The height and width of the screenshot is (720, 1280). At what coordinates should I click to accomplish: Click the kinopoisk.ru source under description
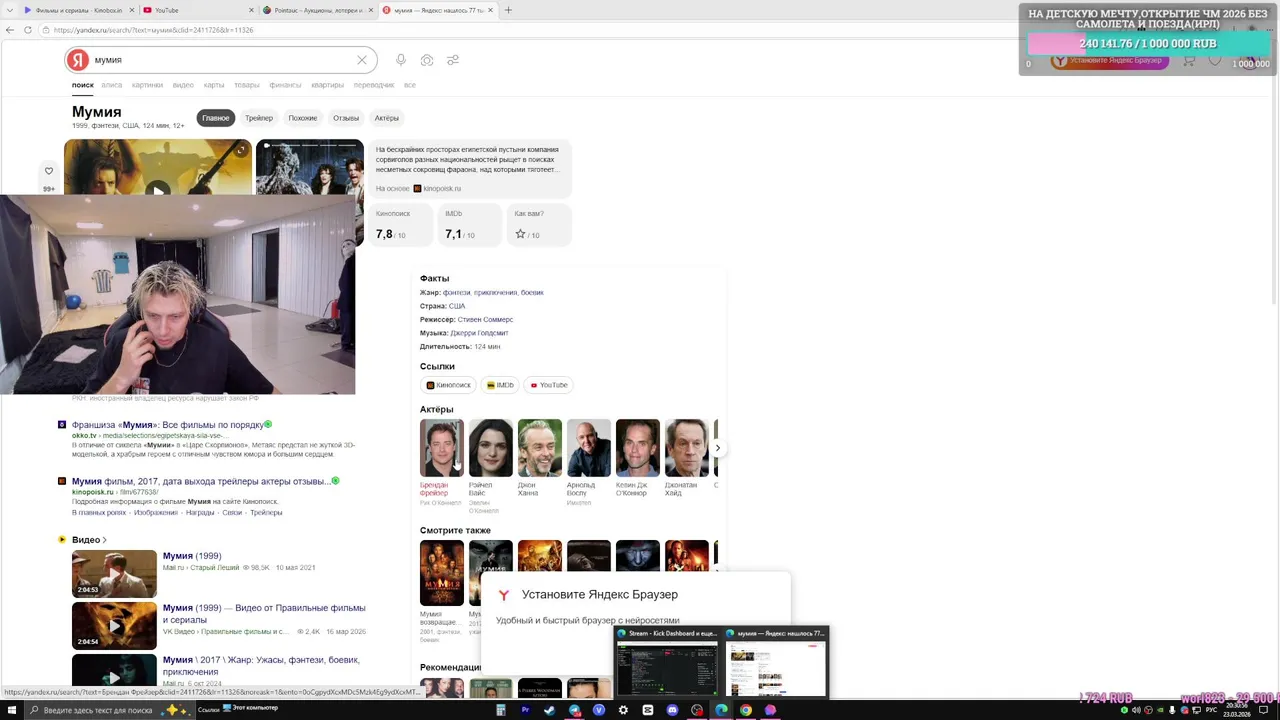click(x=441, y=189)
